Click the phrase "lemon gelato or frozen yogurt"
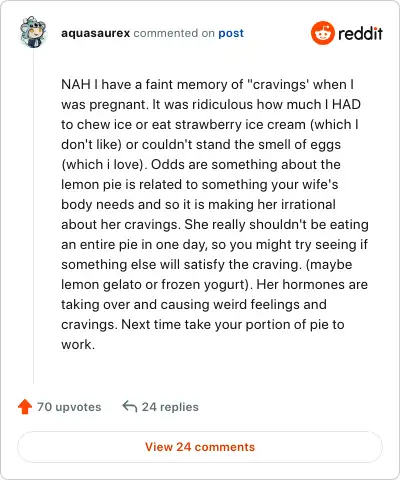The image size is (400, 480). 153,285
